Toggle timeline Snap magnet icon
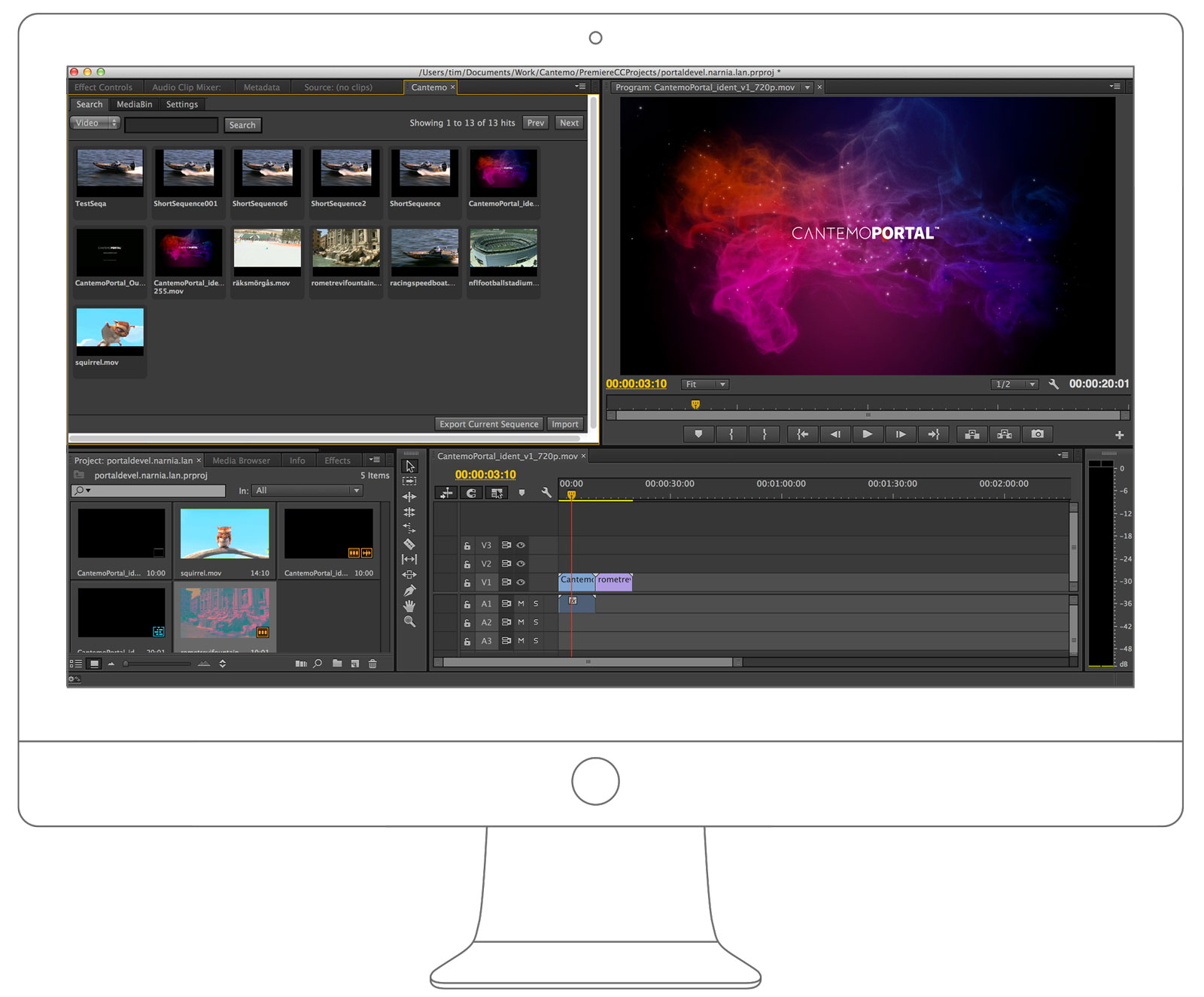1204x997 pixels. click(471, 494)
